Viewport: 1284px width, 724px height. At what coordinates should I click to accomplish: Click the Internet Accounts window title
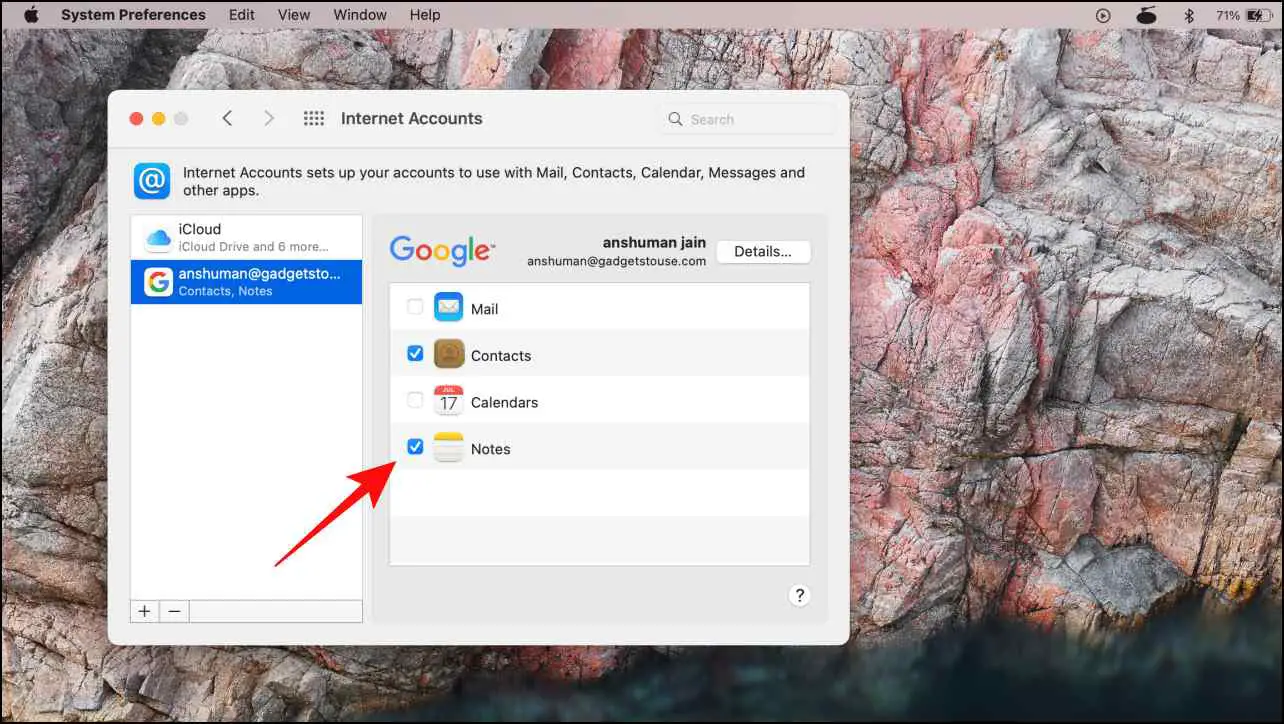412,118
